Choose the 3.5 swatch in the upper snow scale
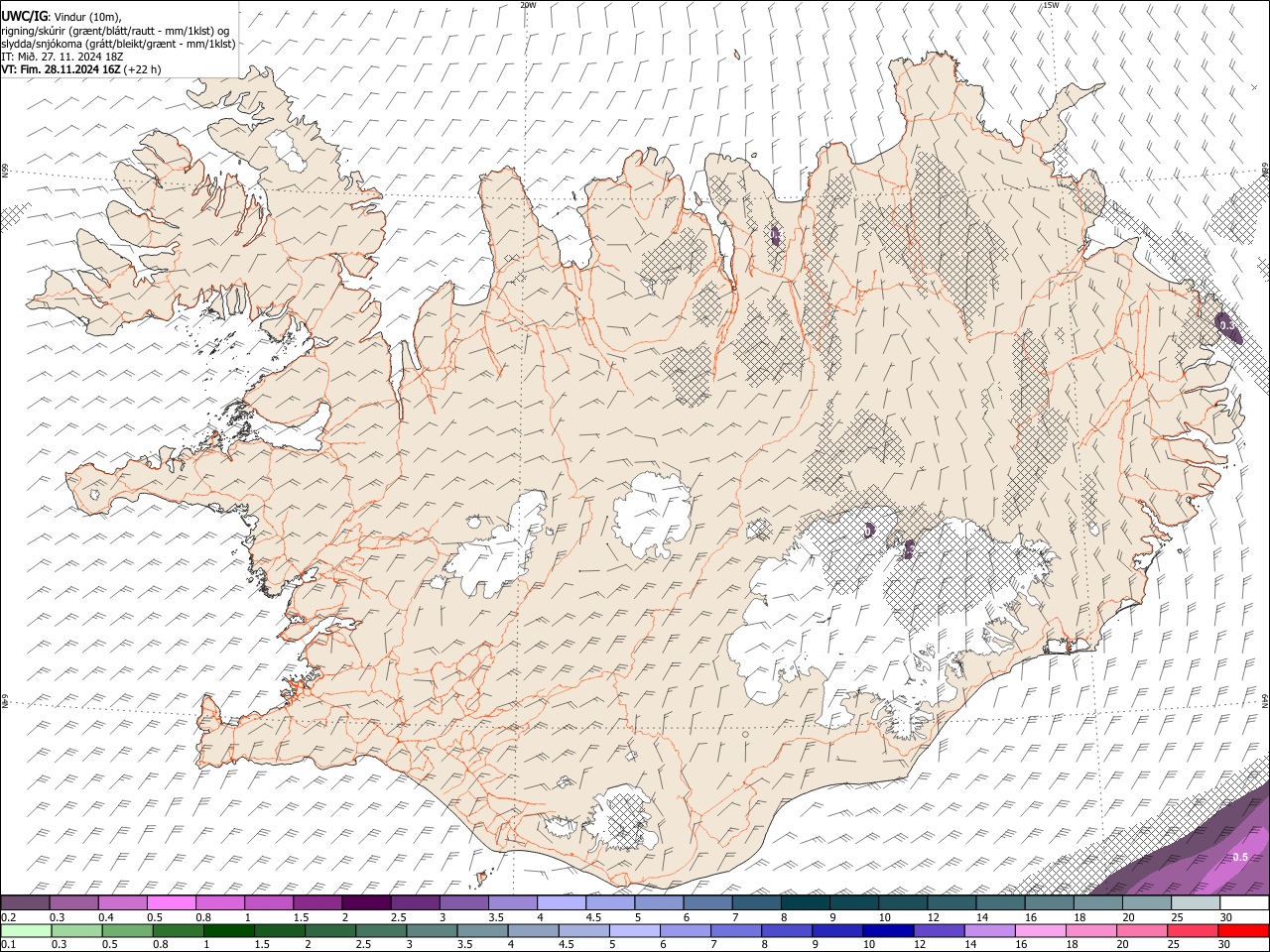The width and height of the screenshot is (1270, 952). click(512, 903)
